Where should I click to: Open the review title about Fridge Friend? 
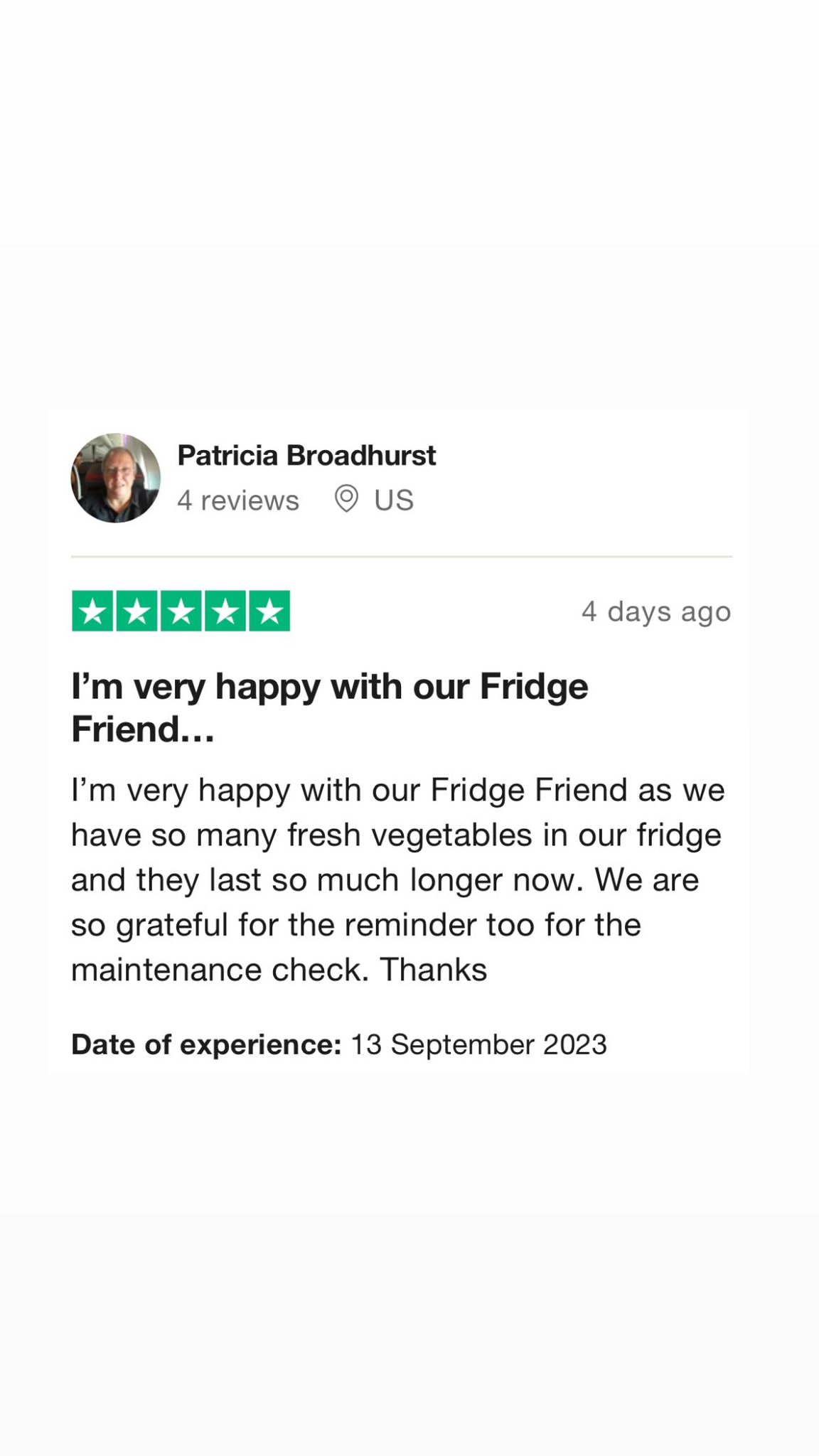330,707
